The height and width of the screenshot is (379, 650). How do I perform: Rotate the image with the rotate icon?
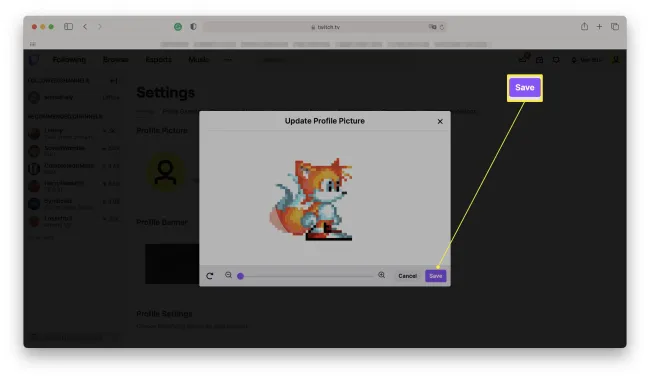coord(210,276)
